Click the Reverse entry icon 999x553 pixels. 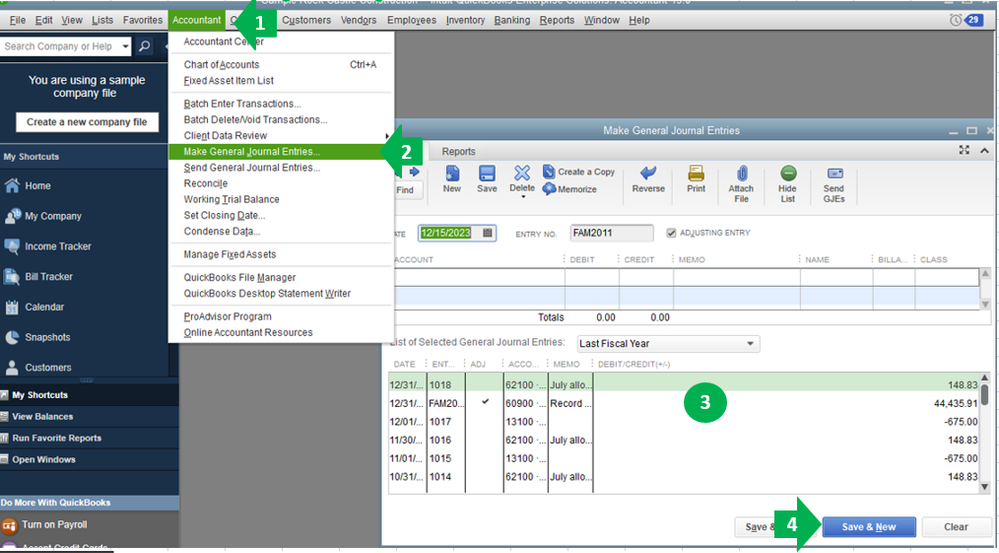click(x=648, y=178)
